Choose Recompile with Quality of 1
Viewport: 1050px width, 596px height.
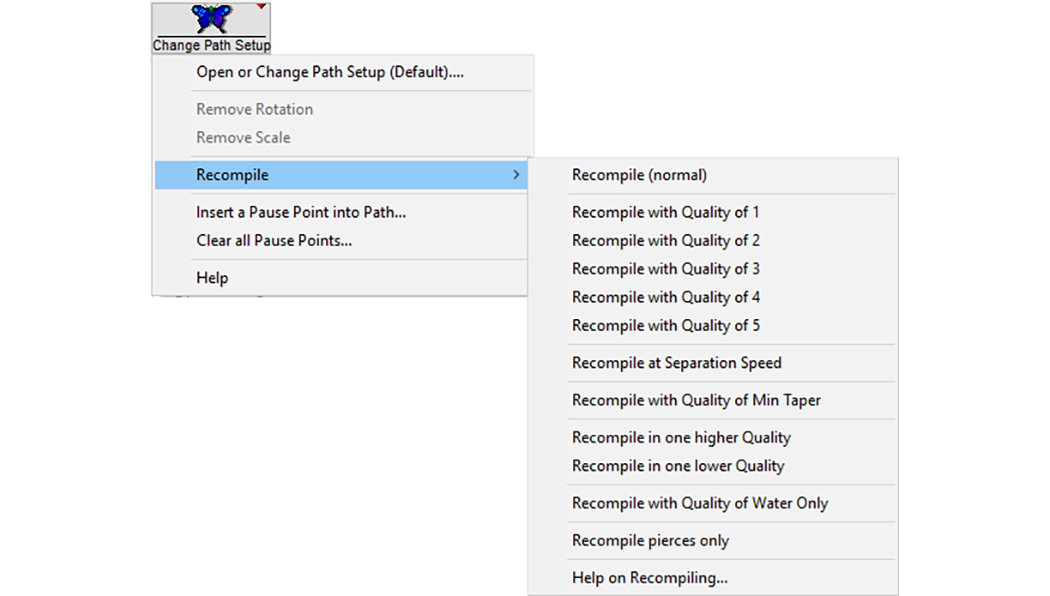(665, 212)
